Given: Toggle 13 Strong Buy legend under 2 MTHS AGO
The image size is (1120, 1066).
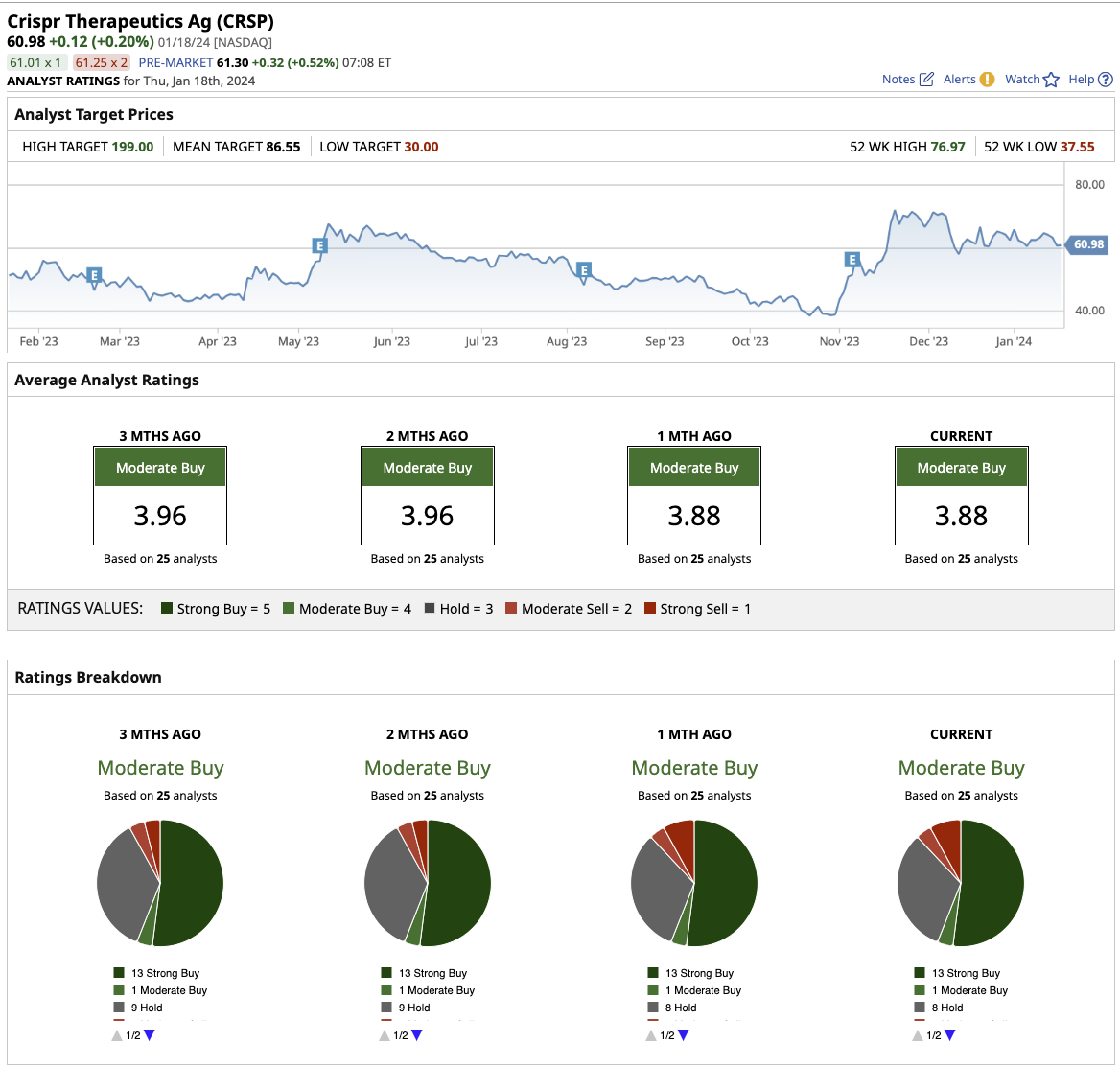Looking at the screenshot, I should [425, 973].
